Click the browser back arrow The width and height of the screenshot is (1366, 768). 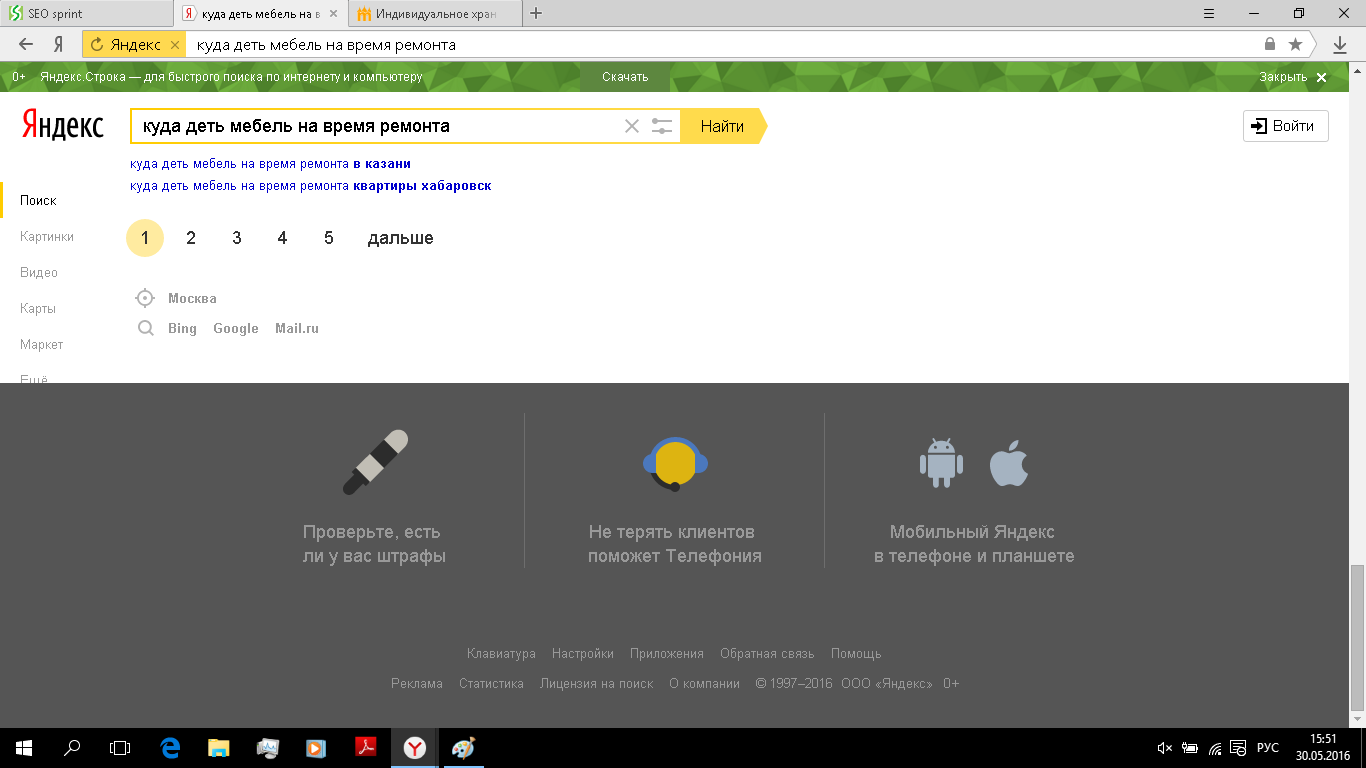(x=26, y=45)
